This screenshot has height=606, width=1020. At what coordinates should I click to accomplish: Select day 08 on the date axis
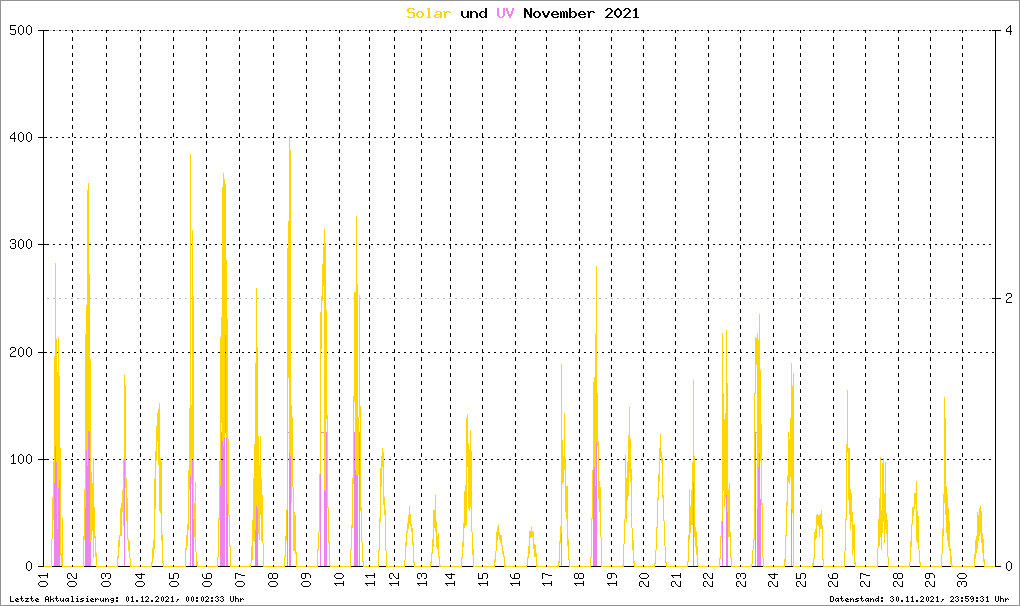[273, 580]
